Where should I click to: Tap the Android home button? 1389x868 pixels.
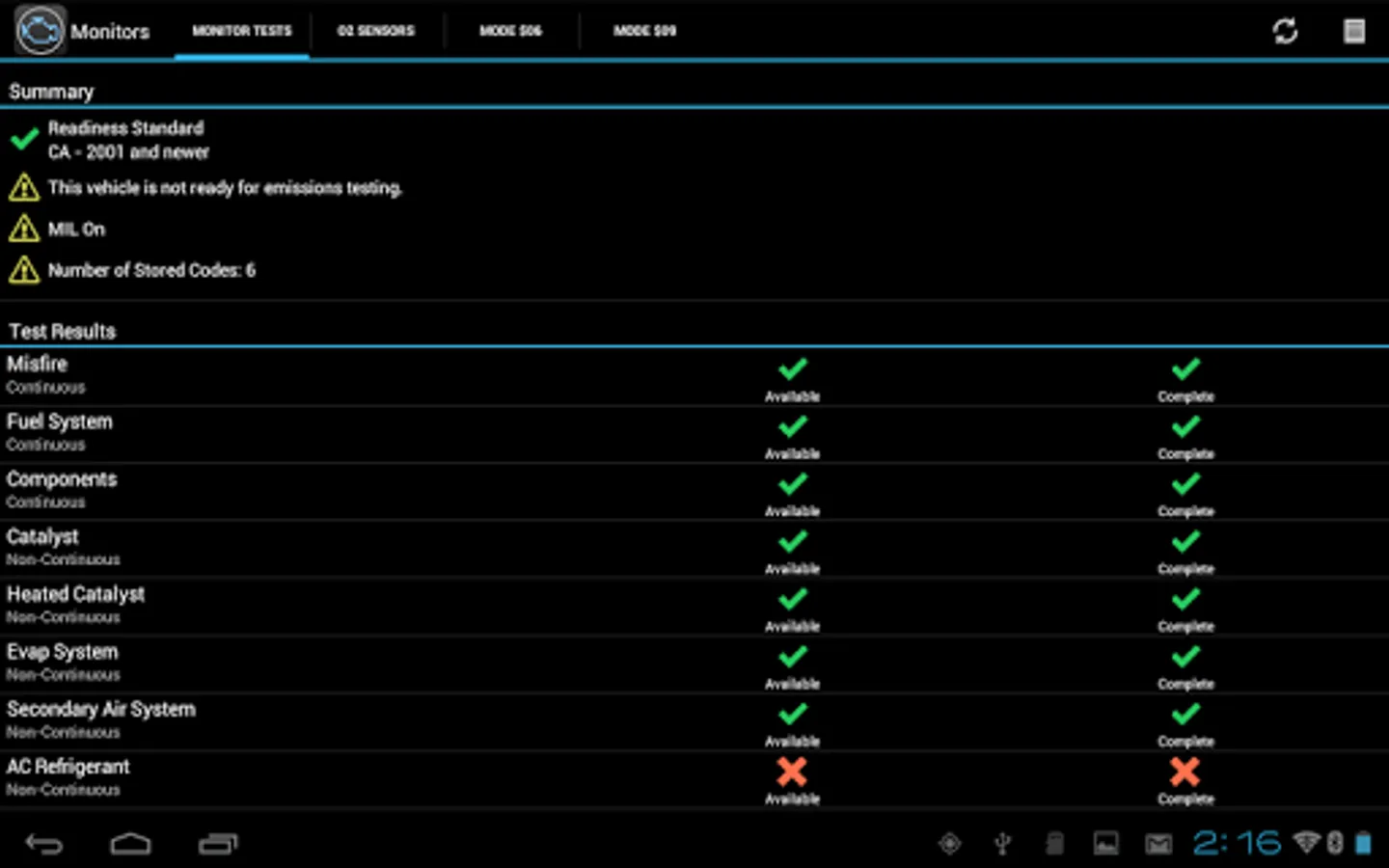tap(130, 845)
